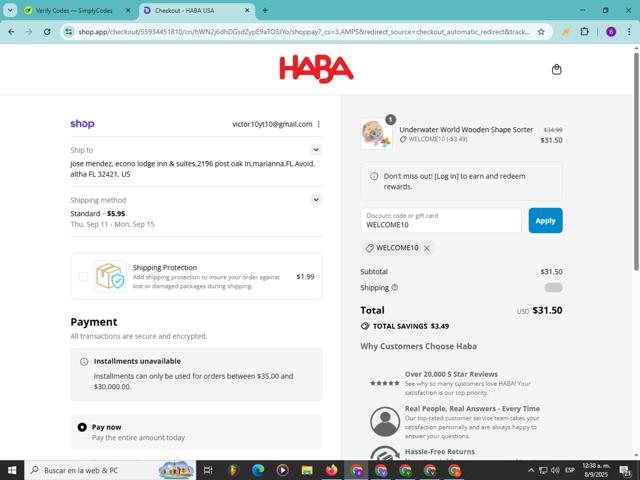Screen dimensions: 640x480
Task: View site information in address bar
Action: [69, 32]
